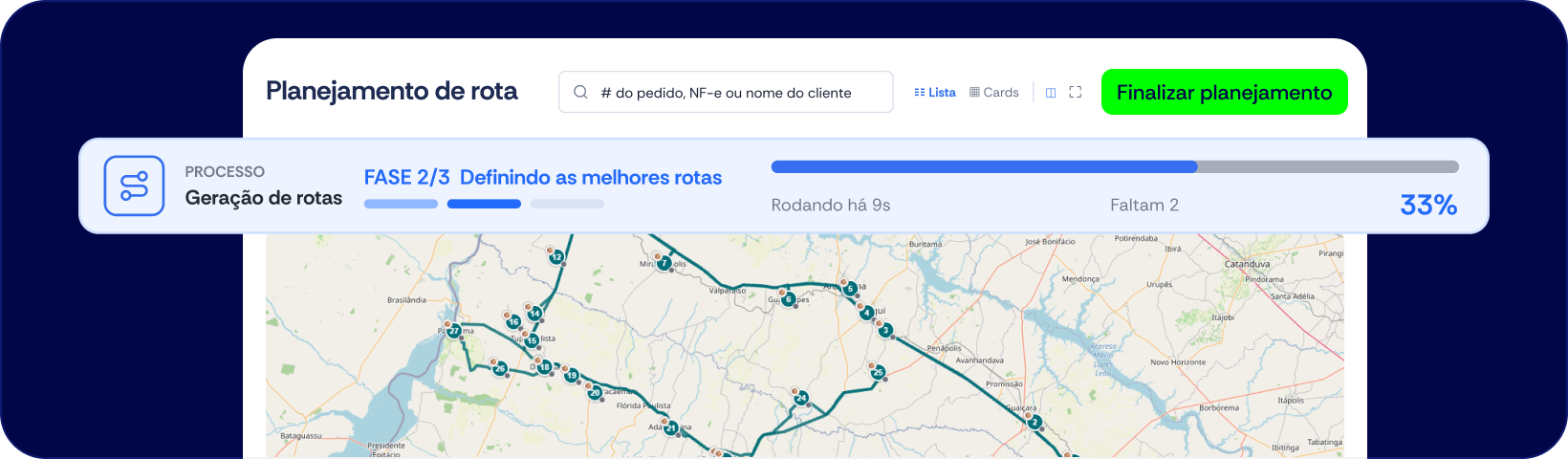The image size is (1568, 459).
Task: Select map stop marker 14
Action: 534,314
